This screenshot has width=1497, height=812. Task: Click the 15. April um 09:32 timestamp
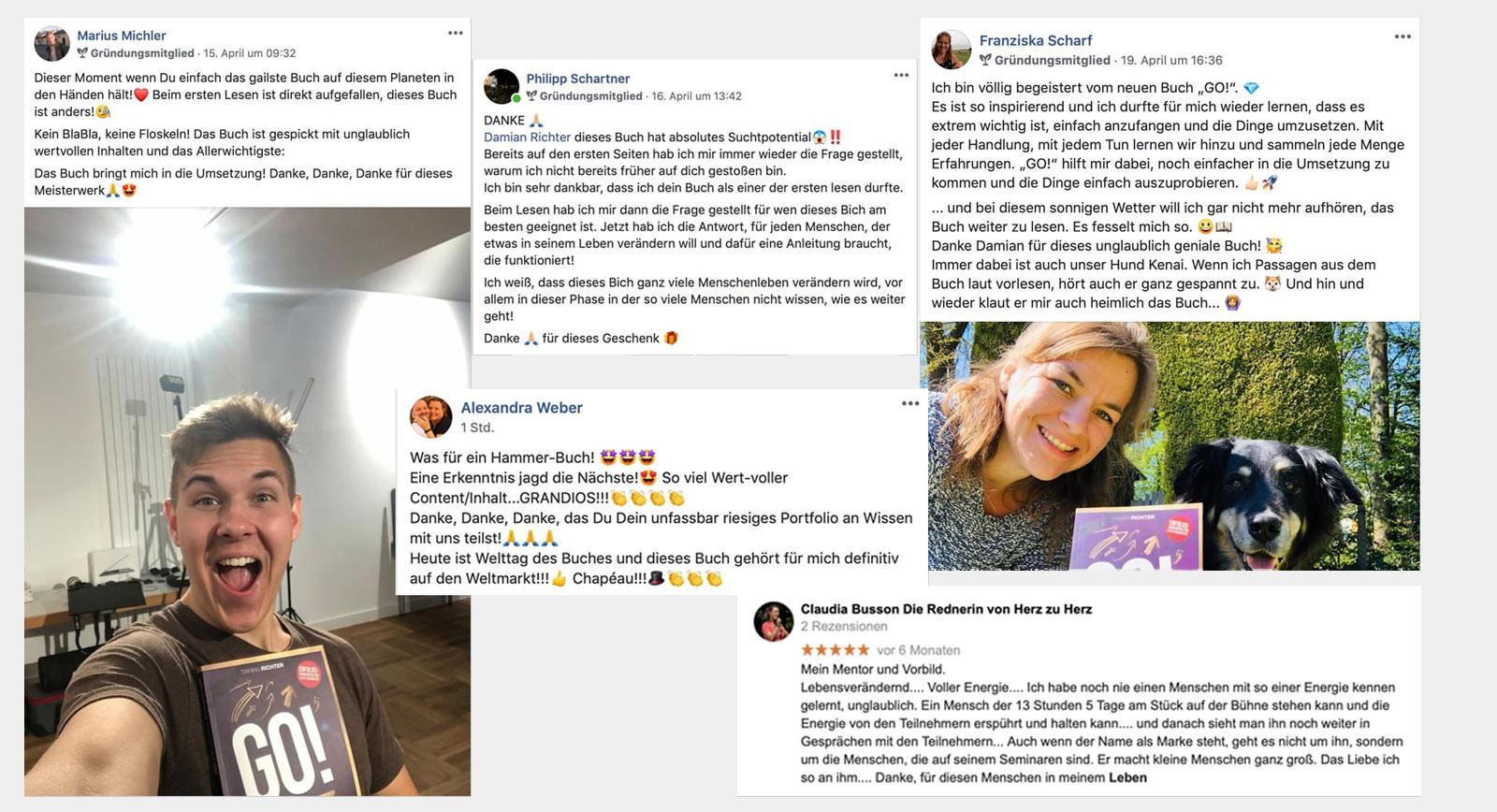[249, 53]
